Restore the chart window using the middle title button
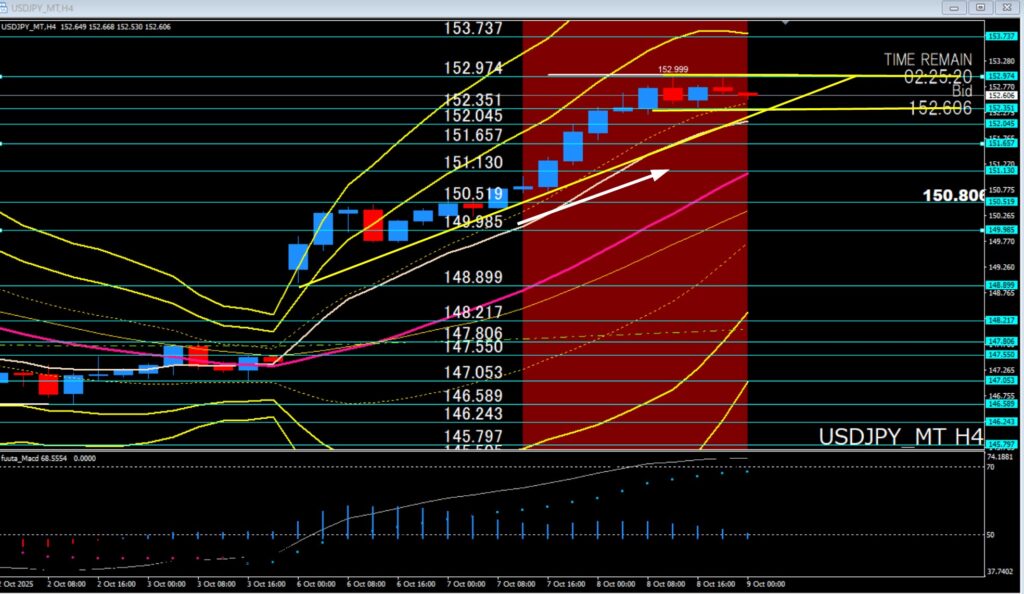This screenshot has height=594, width=1024. pos(979,7)
